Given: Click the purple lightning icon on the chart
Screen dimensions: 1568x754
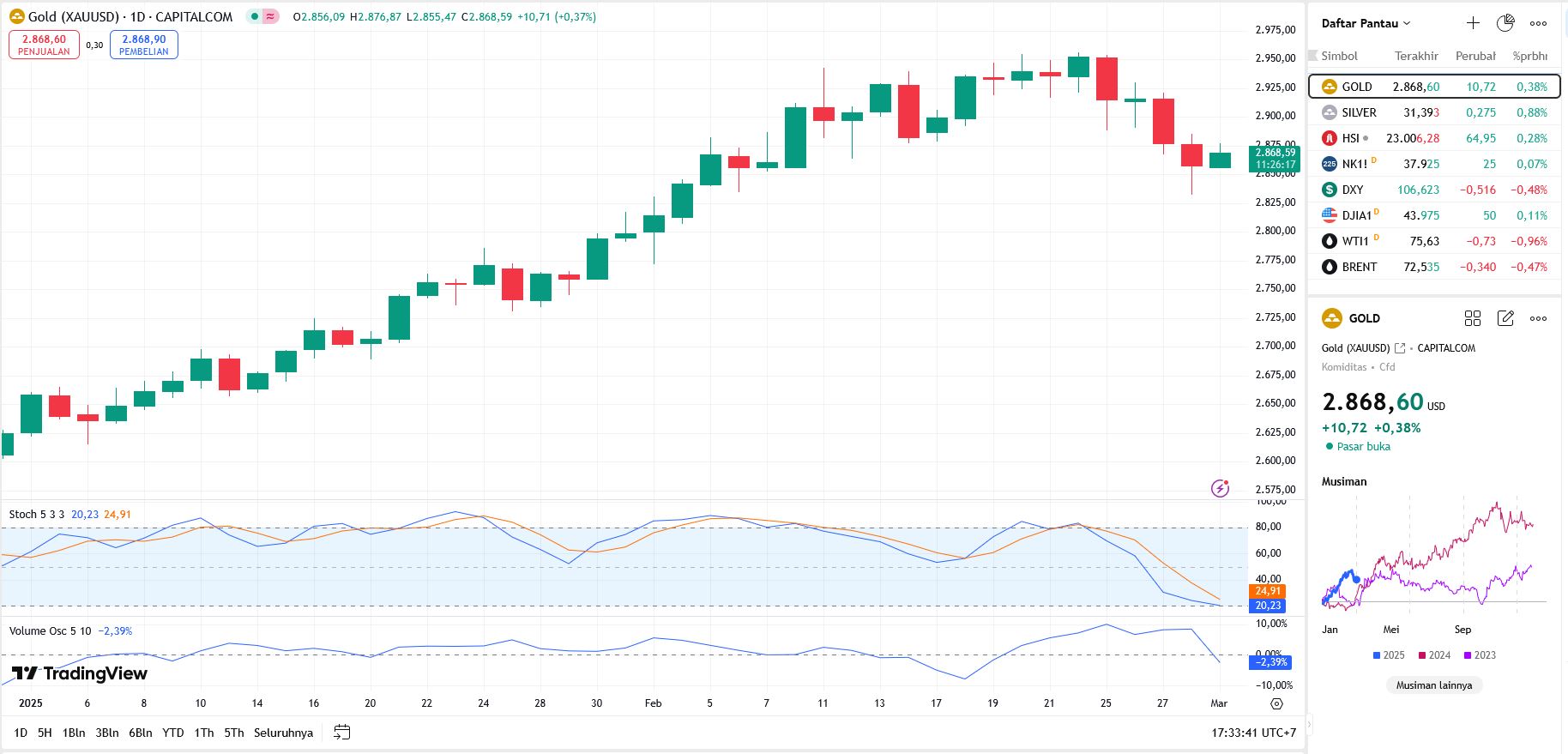Looking at the screenshot, I should click(x=1220, y=488).
